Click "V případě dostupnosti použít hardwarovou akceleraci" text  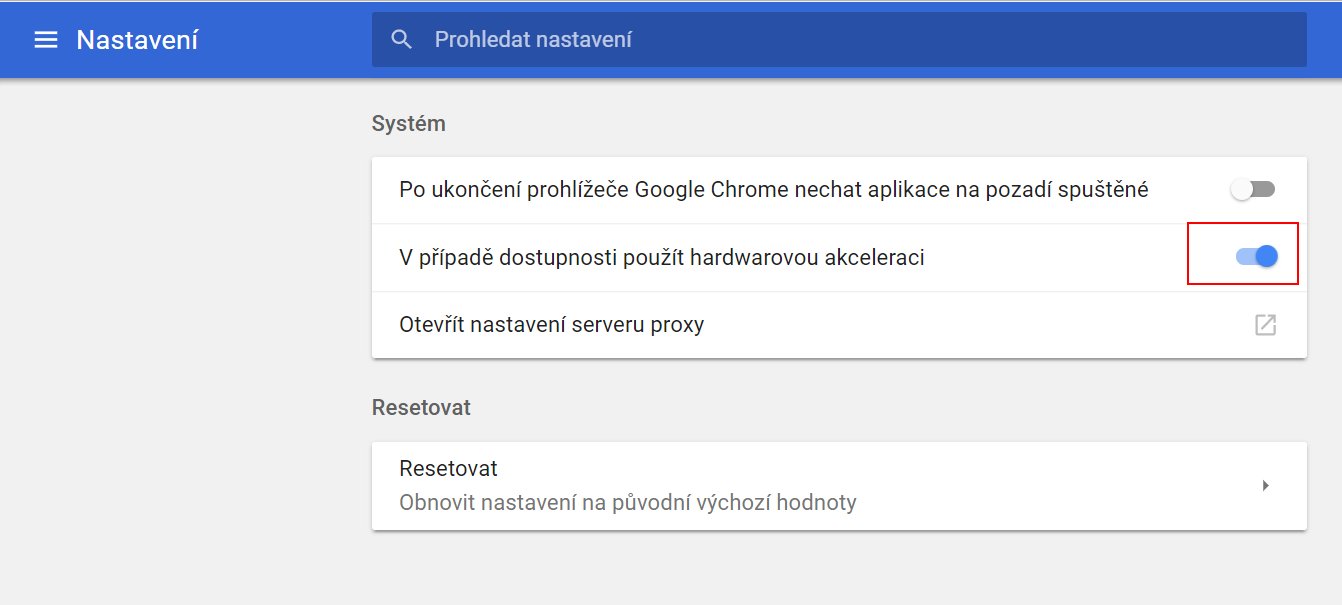click(661, 258)
